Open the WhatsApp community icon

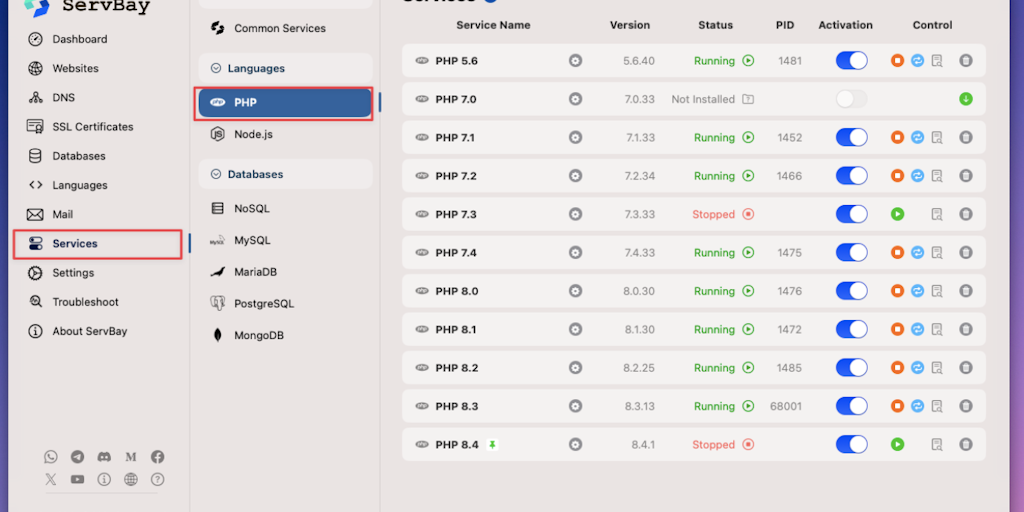51,457
